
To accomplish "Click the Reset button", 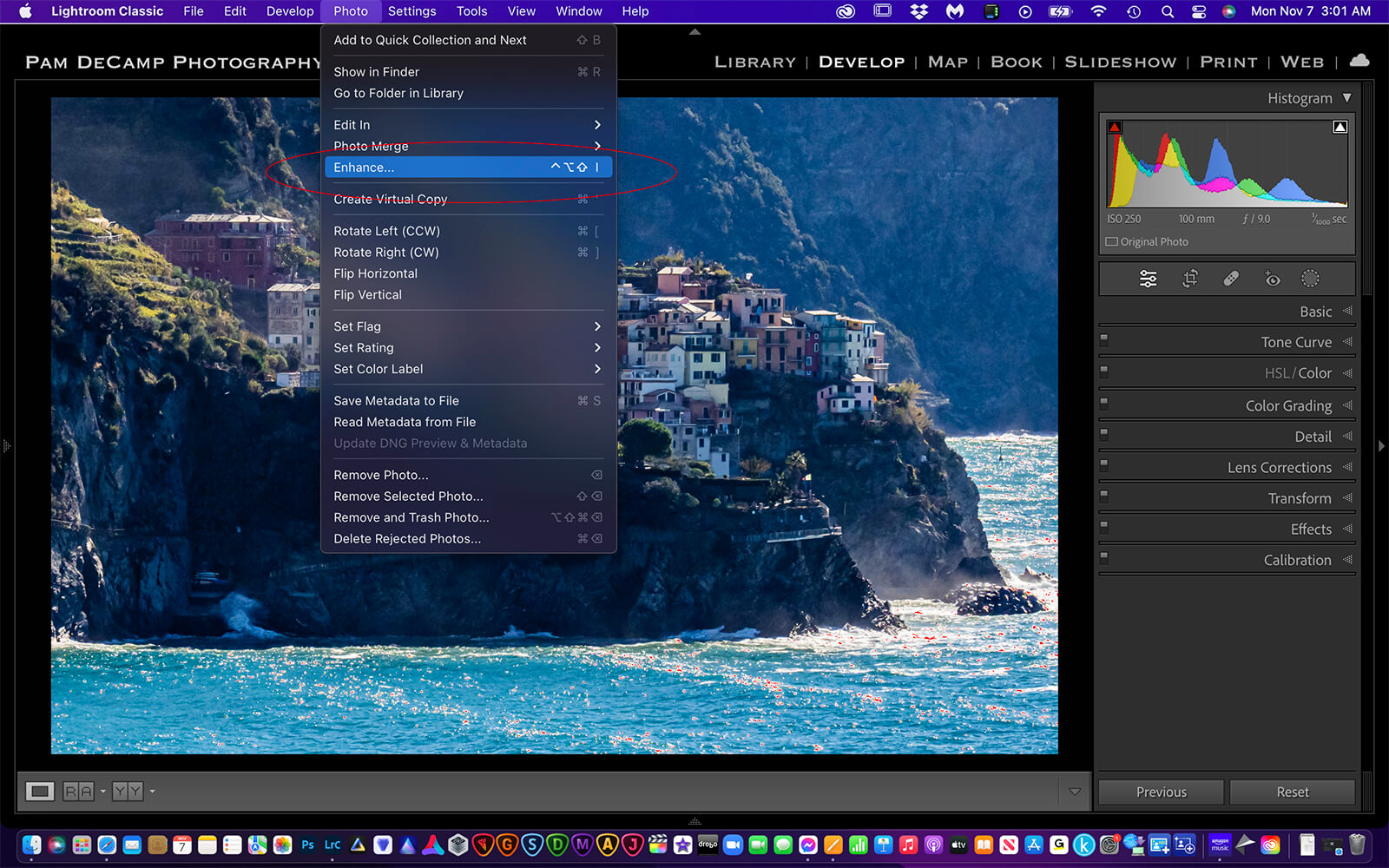I will (x=1292, y=792).
